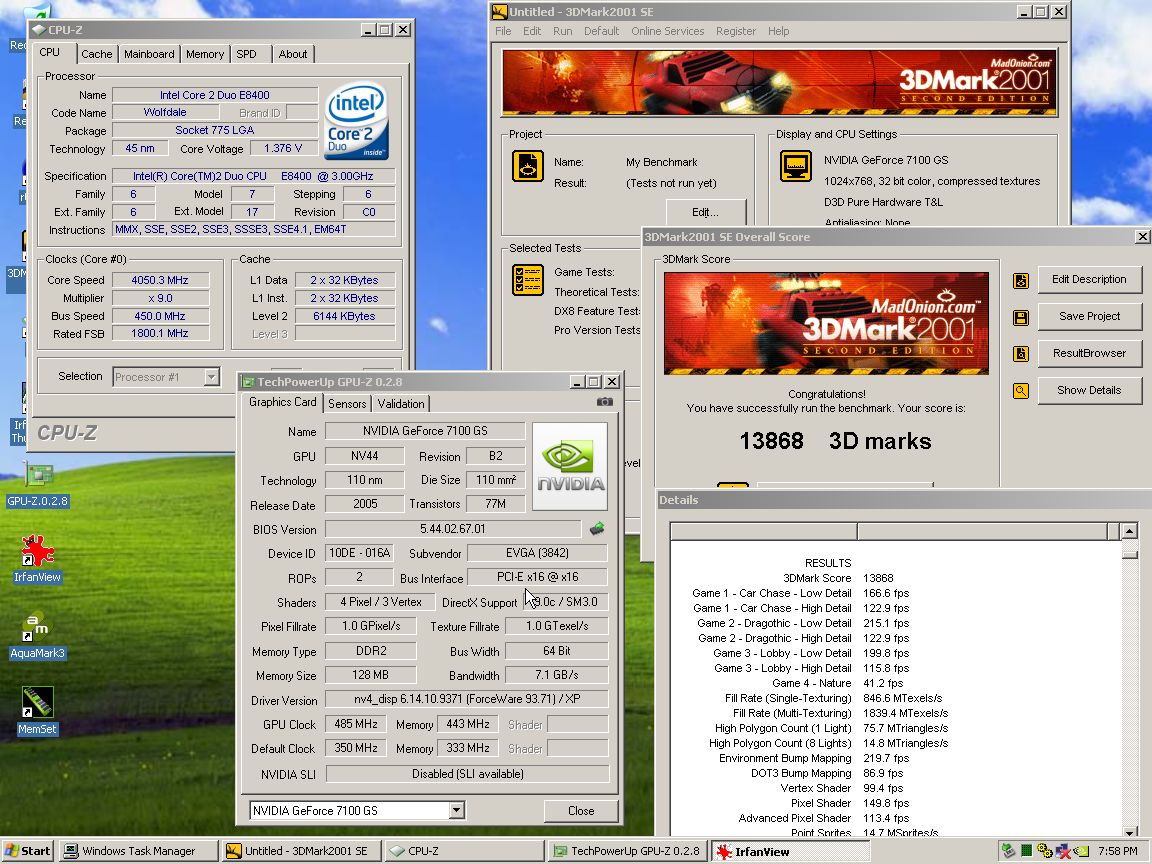
Task: Click the system clock showing 7:58 PM
Action: click(x=1117, y=851)
